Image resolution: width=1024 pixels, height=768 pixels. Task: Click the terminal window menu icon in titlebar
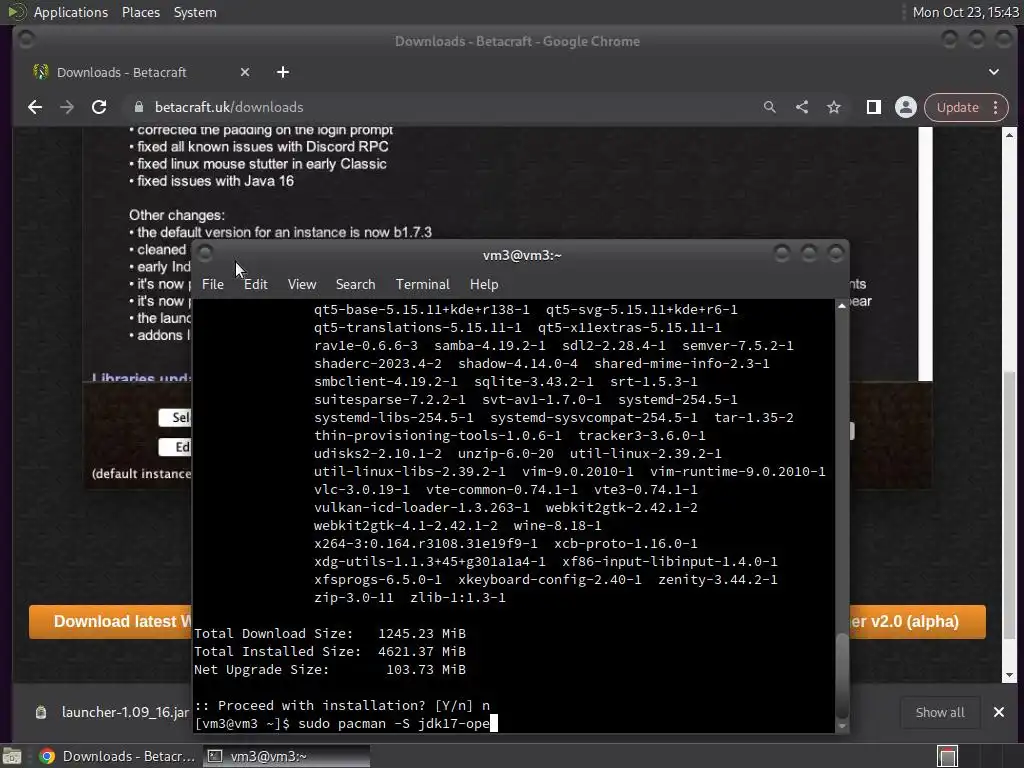pos(205,253)
